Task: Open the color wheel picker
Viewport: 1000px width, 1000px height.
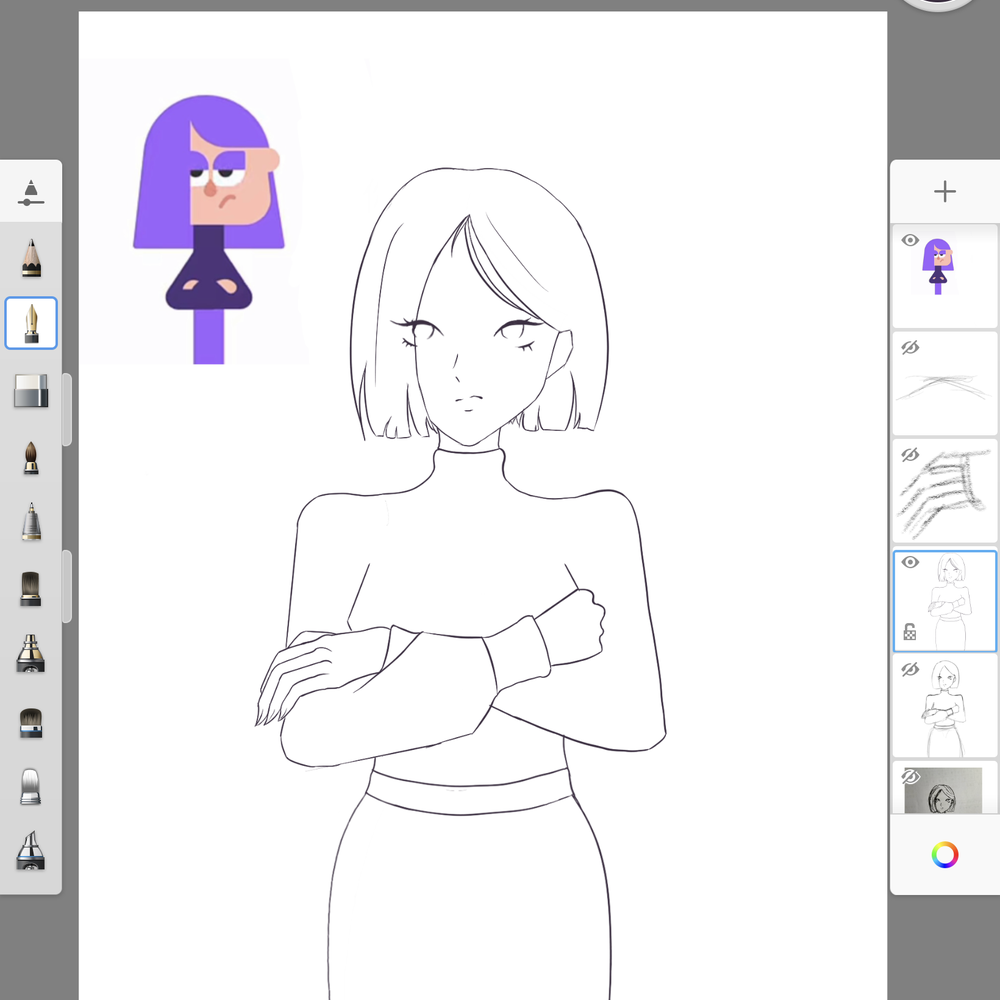Action: tap(945, 855)
